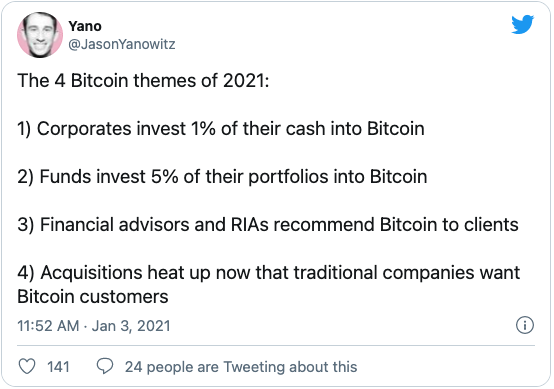The image size is (554, 389).
Task: Click the Jan 3, 2021 date
Action: point(131,326)
